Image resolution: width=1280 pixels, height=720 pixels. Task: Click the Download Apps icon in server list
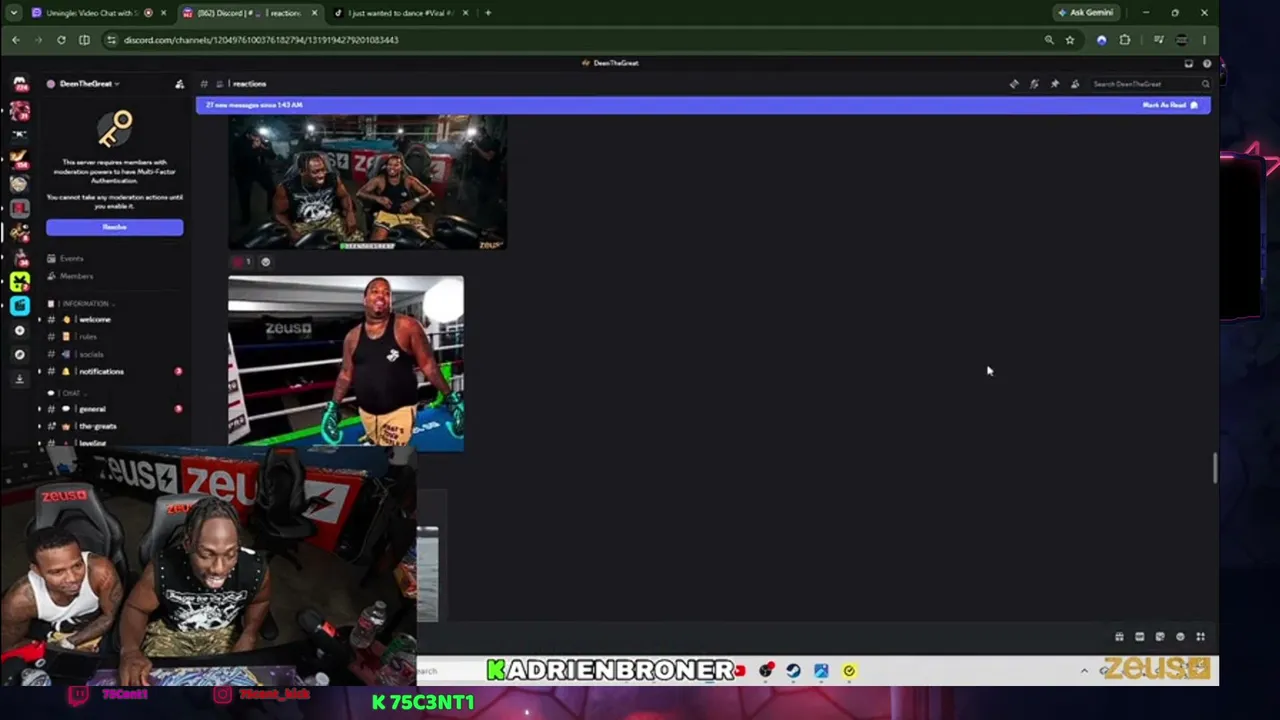pyautogui.click(x=20, y=379)
